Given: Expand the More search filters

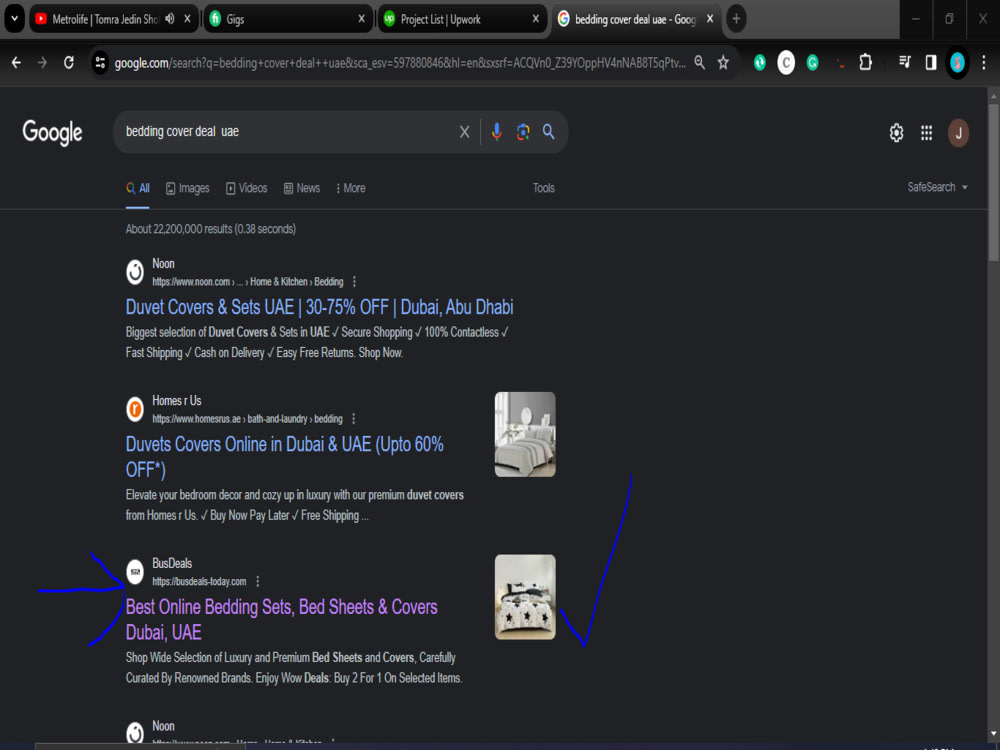Looking at the screenshot, I should pyautogui.click(x=351, y=188).
